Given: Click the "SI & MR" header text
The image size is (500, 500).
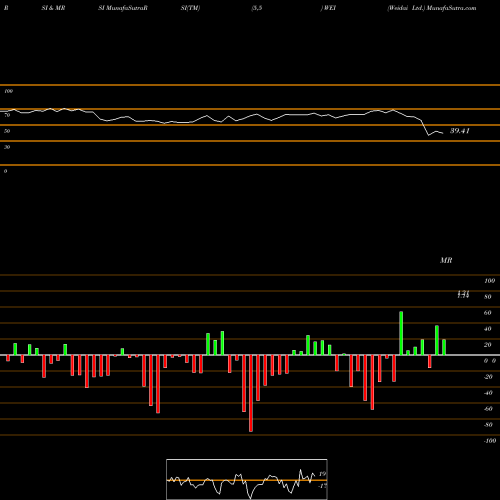Looking at the screenshot, I should click(x=53, y=8).
